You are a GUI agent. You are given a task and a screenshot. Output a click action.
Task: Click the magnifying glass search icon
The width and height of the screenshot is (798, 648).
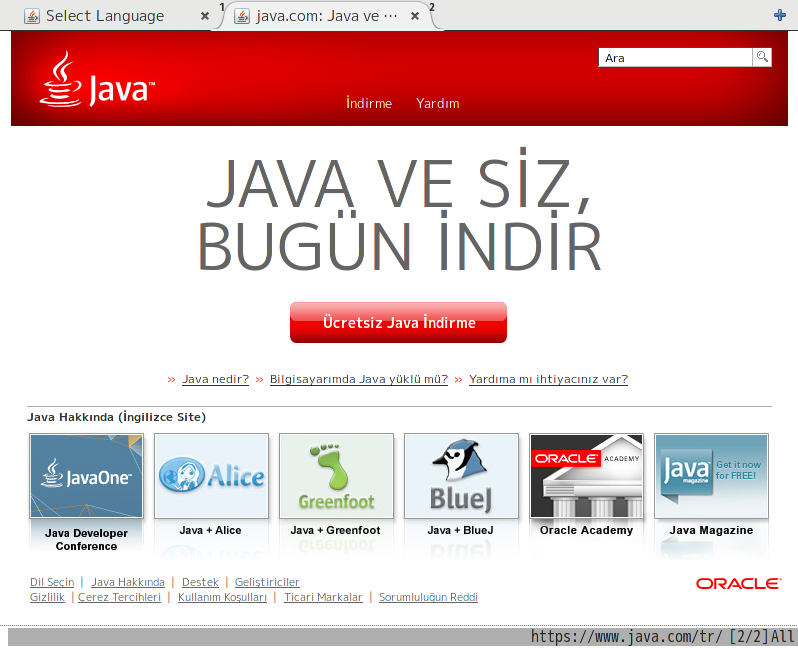[x=762, y=57]
